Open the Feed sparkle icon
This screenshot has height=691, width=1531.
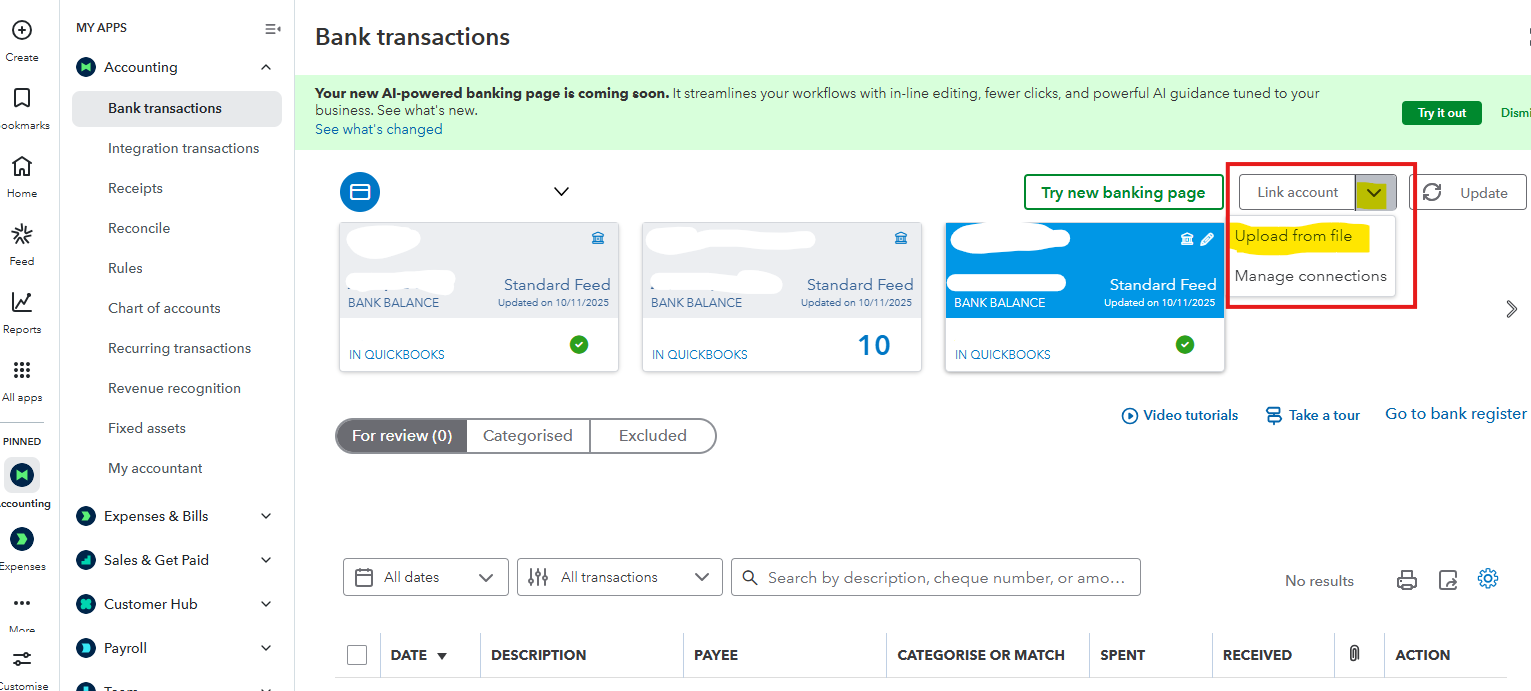(x=21, y=235)
